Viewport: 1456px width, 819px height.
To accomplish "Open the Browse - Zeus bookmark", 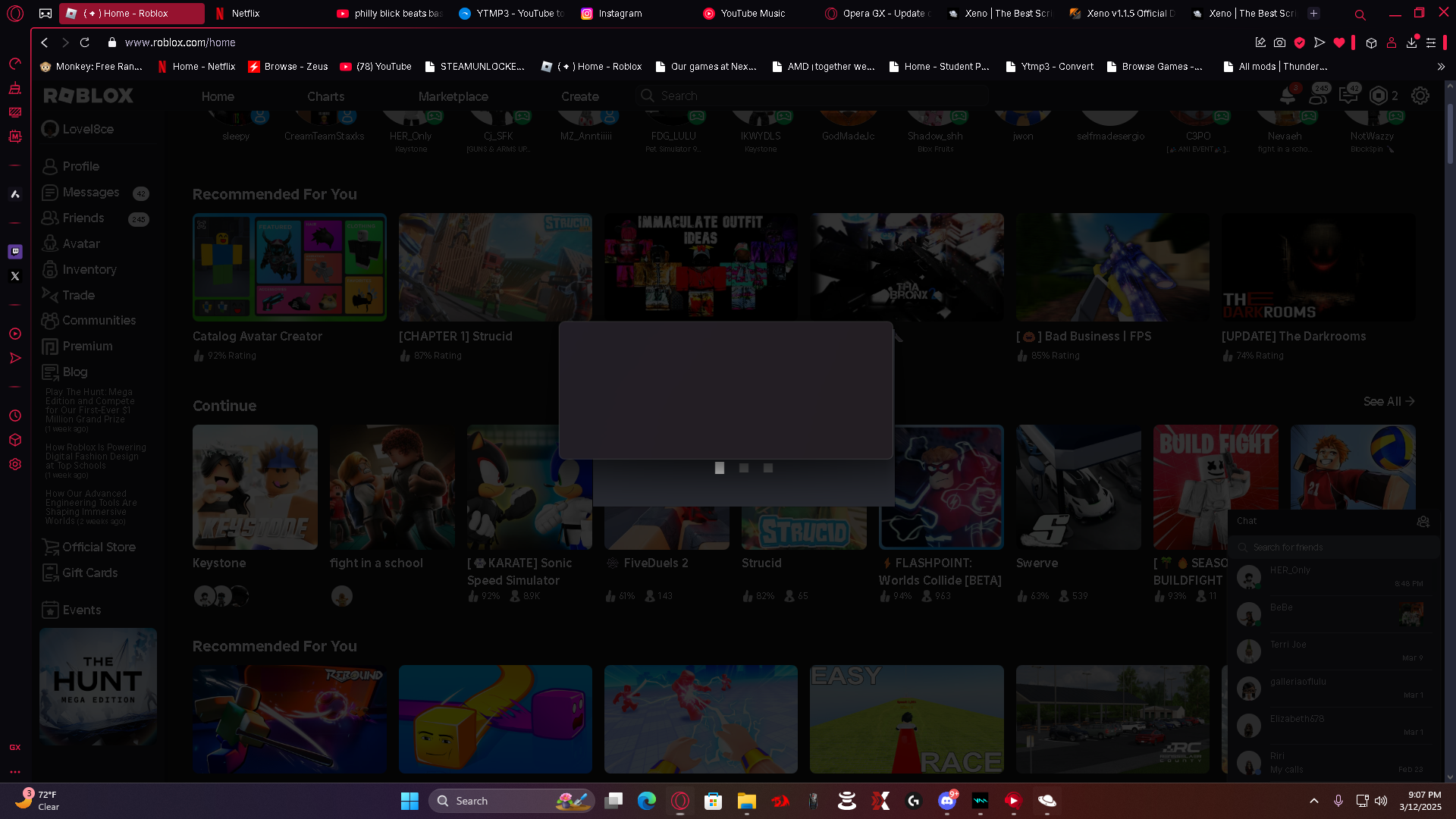I will [x=288, y=67].
